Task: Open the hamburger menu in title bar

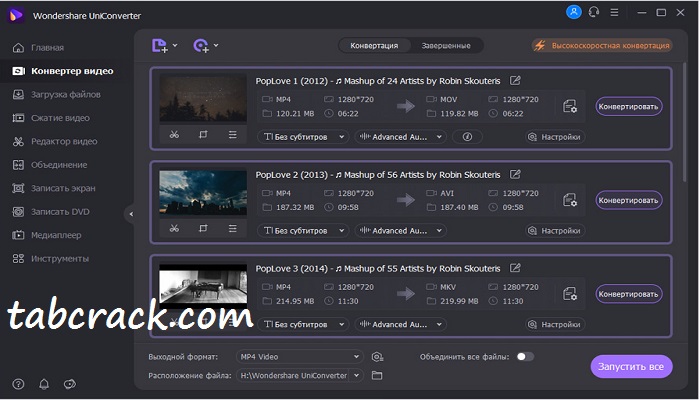Action: coord(615,12)
